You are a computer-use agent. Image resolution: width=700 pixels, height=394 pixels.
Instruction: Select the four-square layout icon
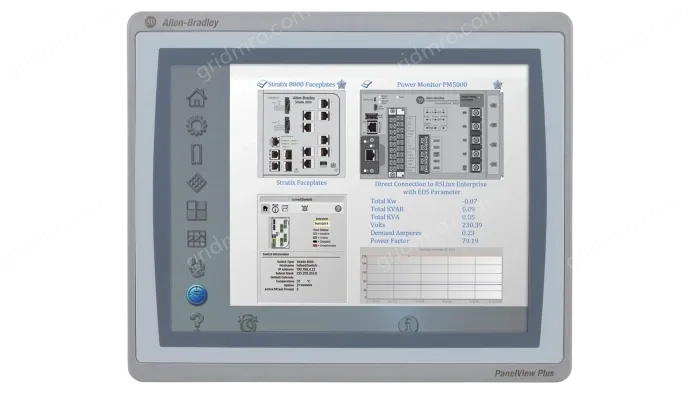[x=196, y=211]
